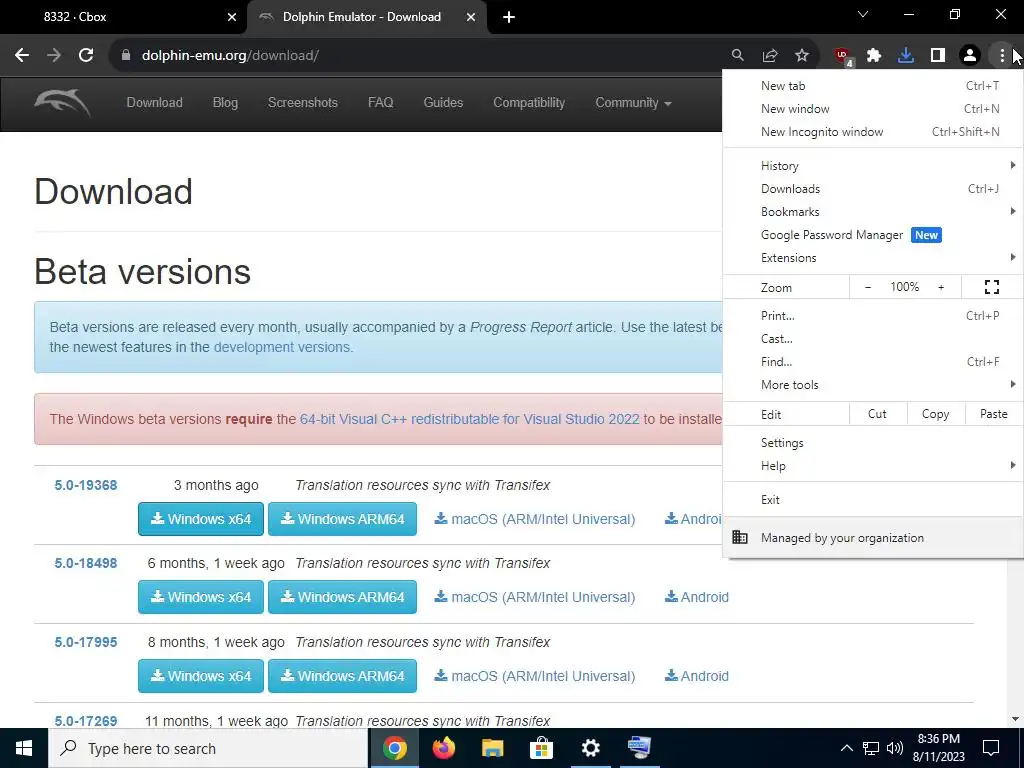
Task: Expand the Help submenu
Action: click(x=873, y=466)
